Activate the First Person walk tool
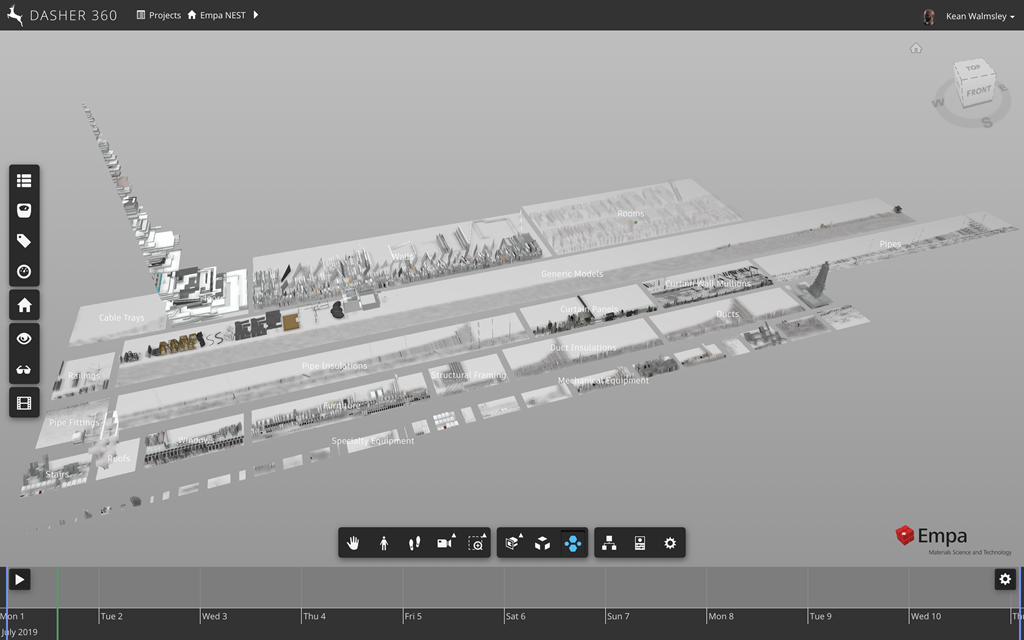Viewport: 1024px width, 640px height. (x=384, y=543)
